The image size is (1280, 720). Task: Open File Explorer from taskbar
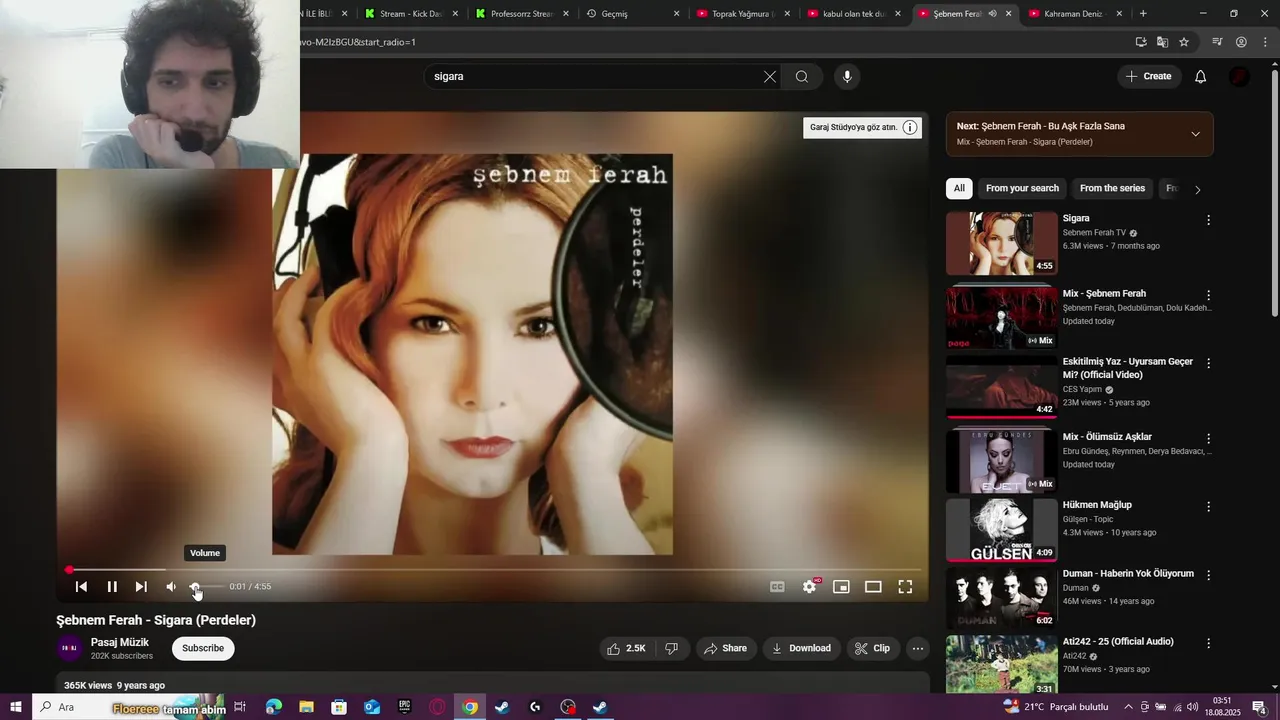click(306, 707)
